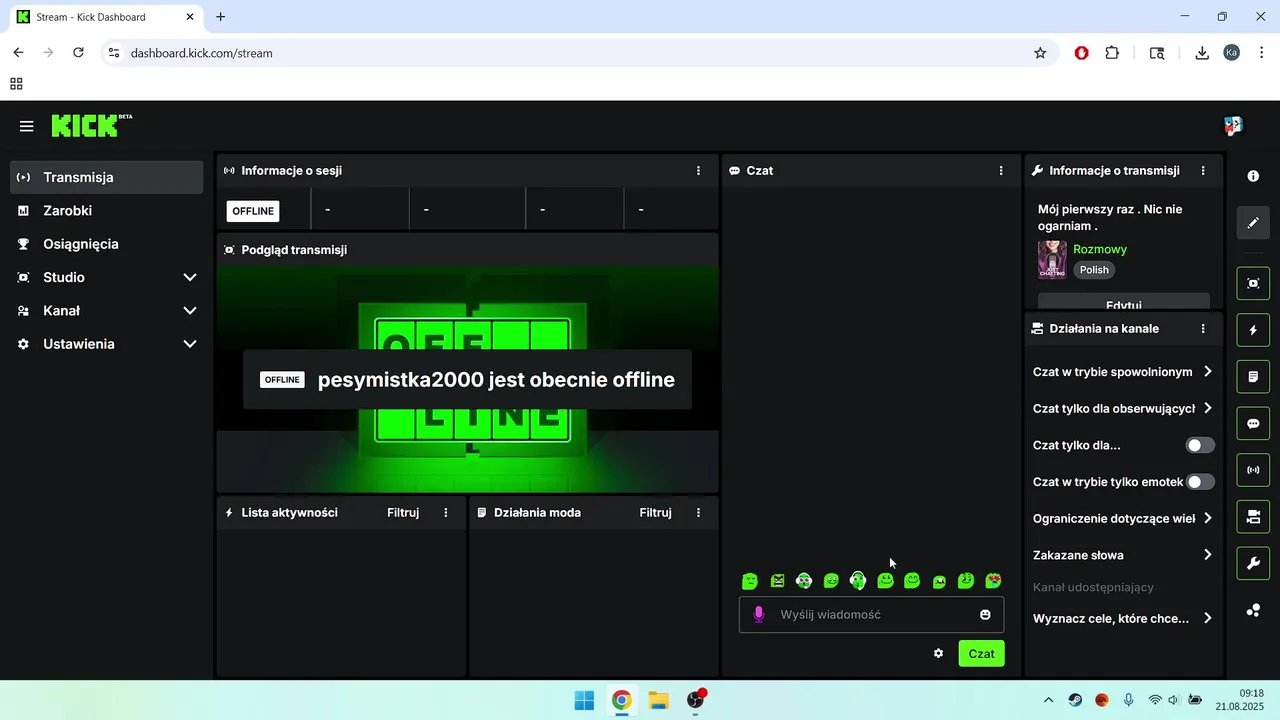Toggle wrench stream-info icon in right rail

1253,563
